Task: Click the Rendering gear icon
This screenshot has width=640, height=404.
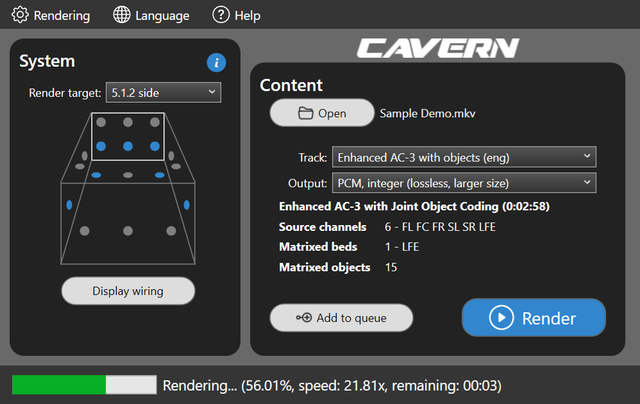Action: click(20, 15)
